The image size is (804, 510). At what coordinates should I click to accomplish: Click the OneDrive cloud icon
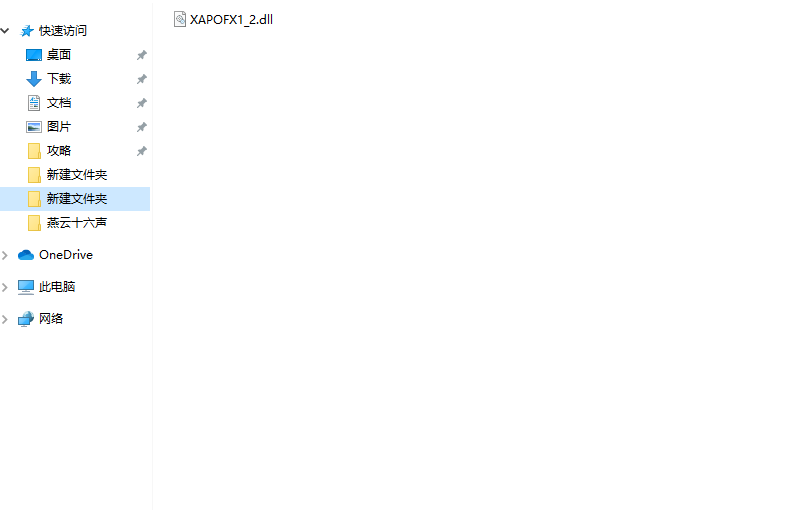pos(26,255)
